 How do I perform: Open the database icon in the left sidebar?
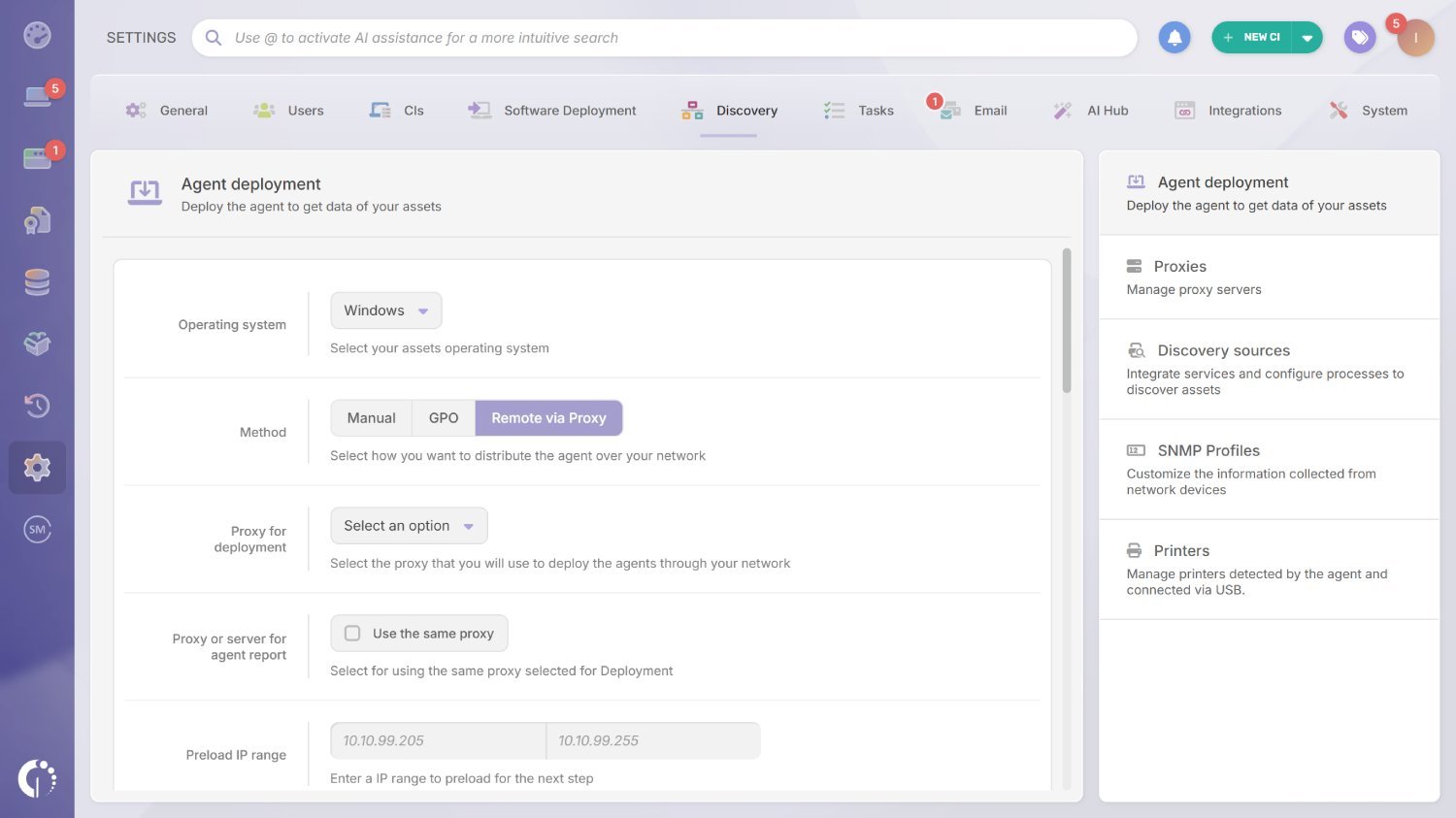[37, 281]
